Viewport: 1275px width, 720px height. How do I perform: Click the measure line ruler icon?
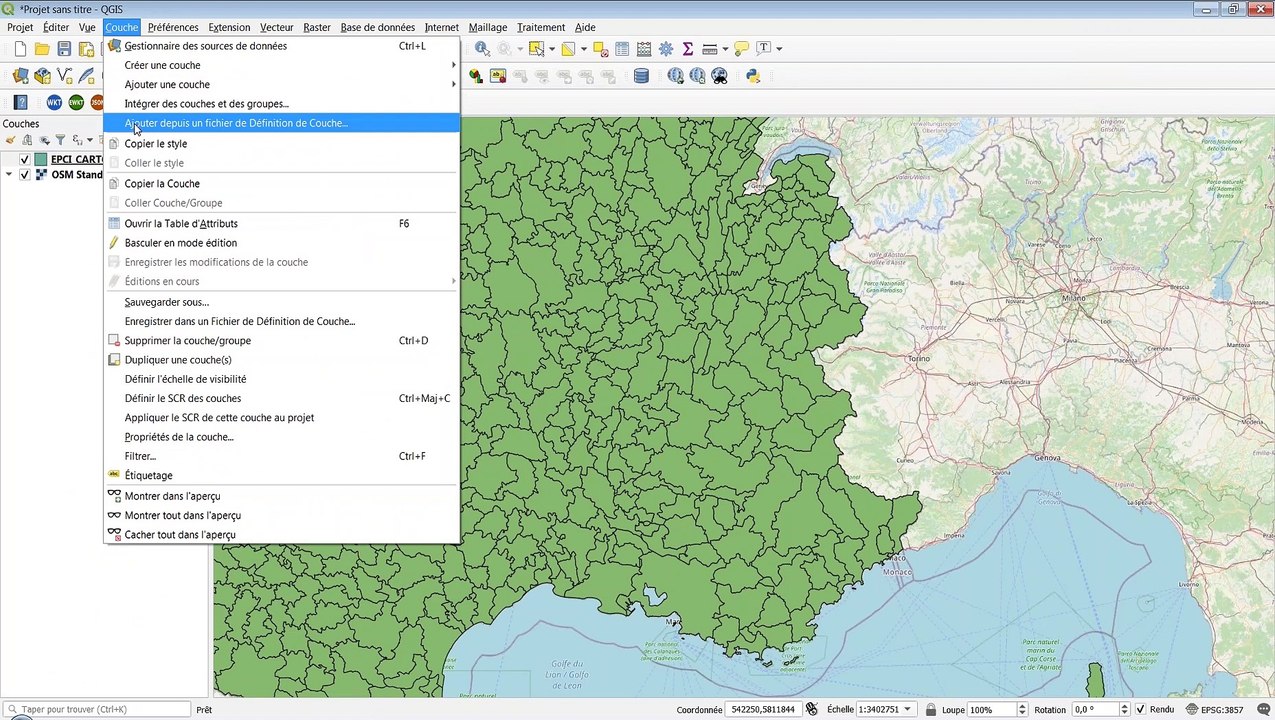[710, 49]
